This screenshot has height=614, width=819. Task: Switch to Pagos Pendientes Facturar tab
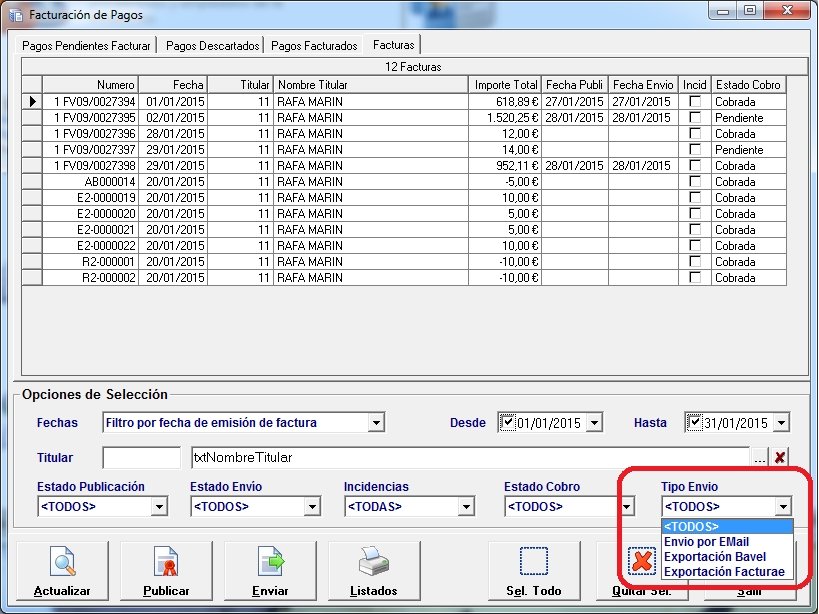click(x=86, y=46)
